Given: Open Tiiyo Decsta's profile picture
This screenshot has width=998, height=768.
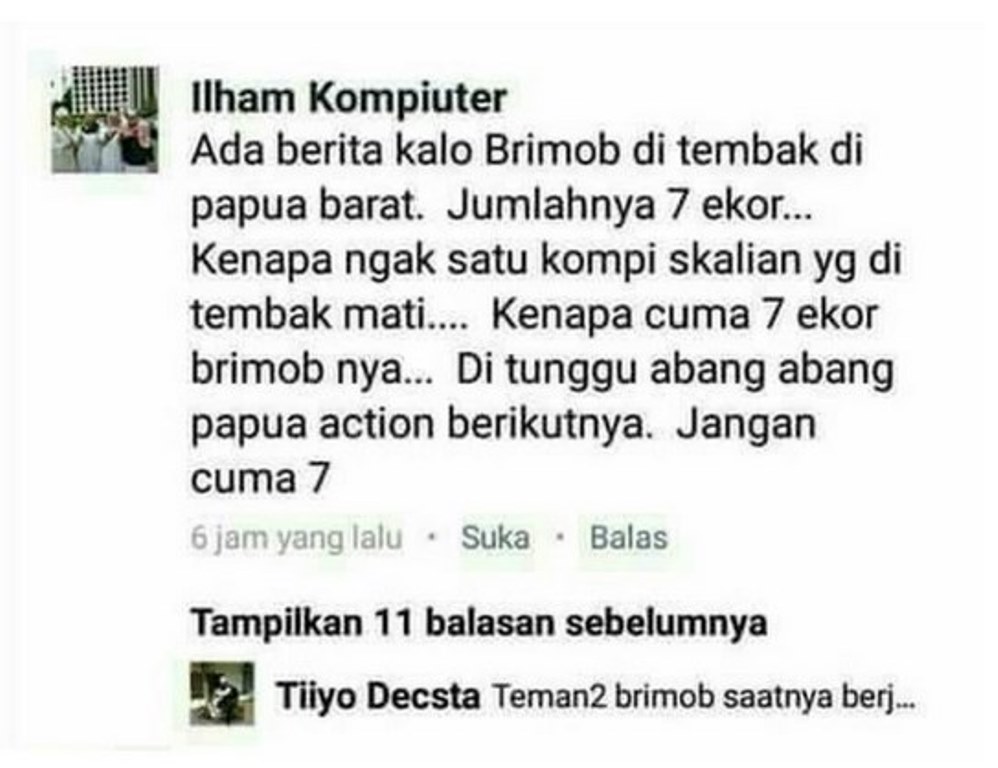Looking at the screenshot, I should click(x=221, y=694).
